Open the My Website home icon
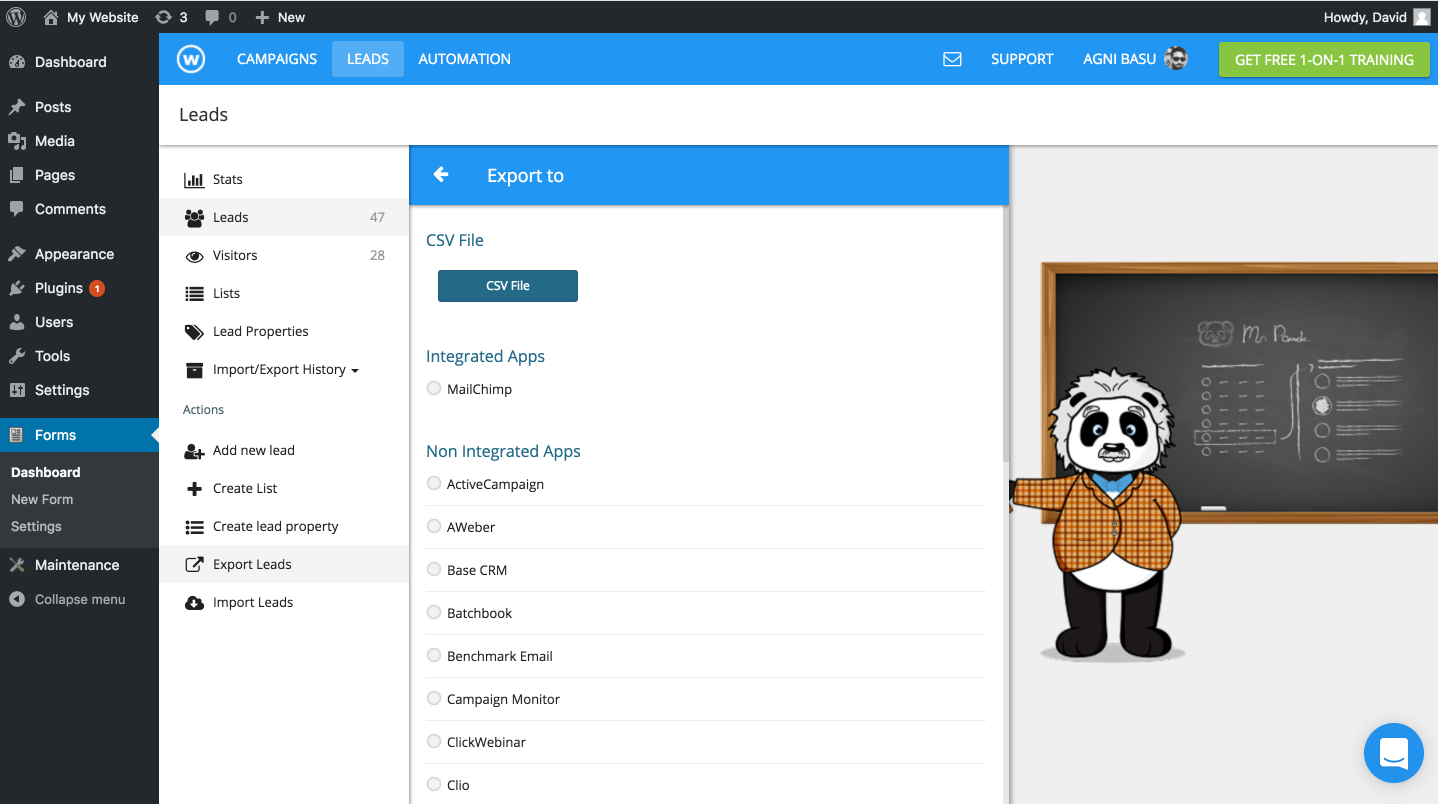The height and width of the screenshot is (804, 1438). 50,17
